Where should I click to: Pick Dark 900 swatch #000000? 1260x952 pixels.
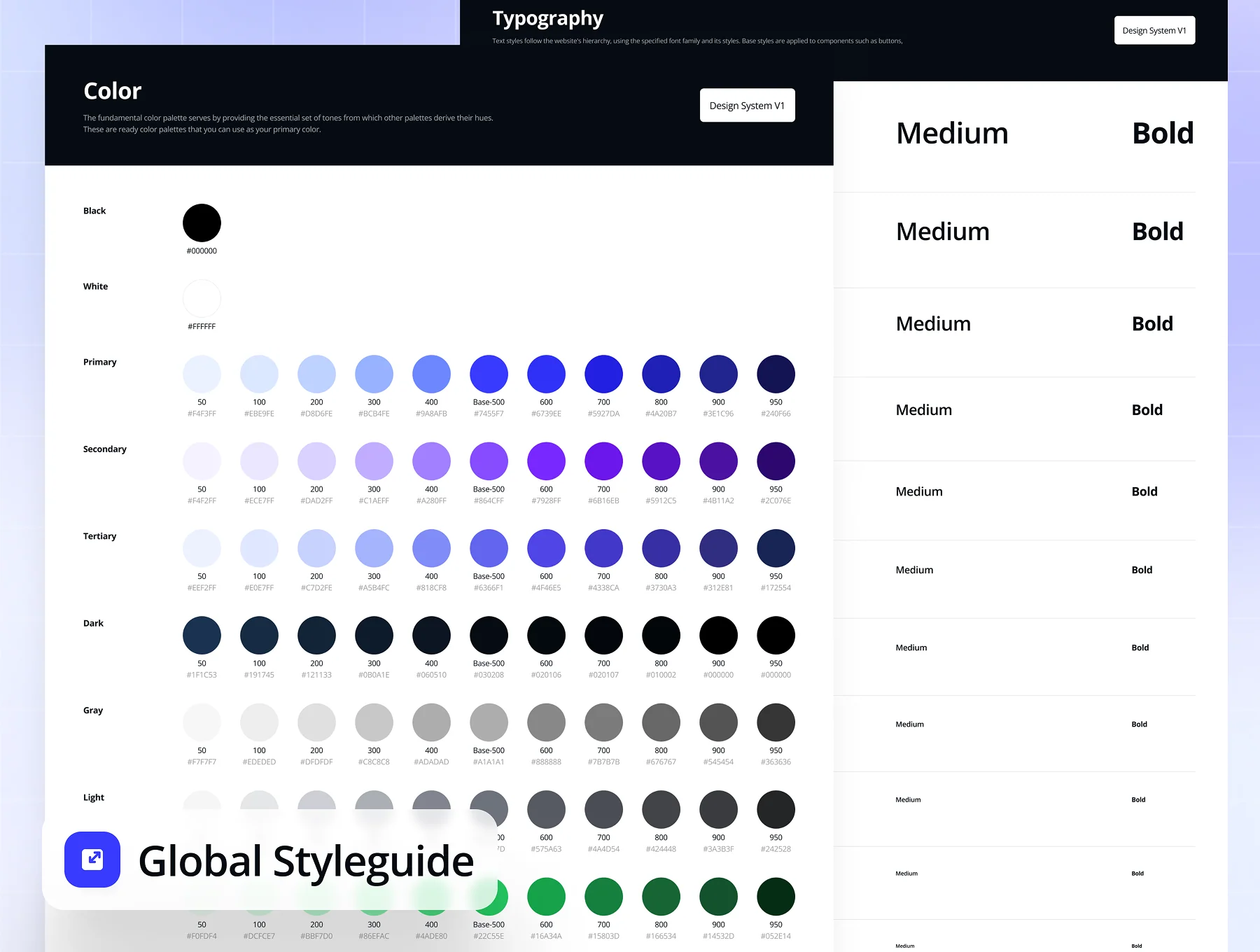[718, 636]
